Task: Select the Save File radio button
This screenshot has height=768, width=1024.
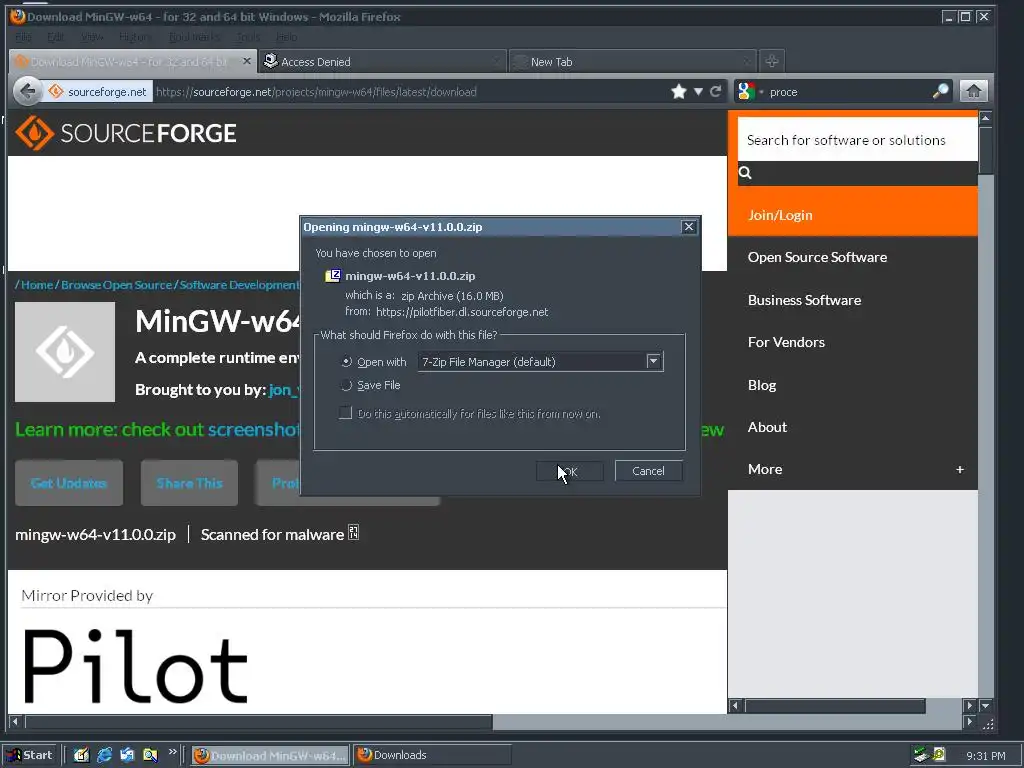Action: point(347,385)
